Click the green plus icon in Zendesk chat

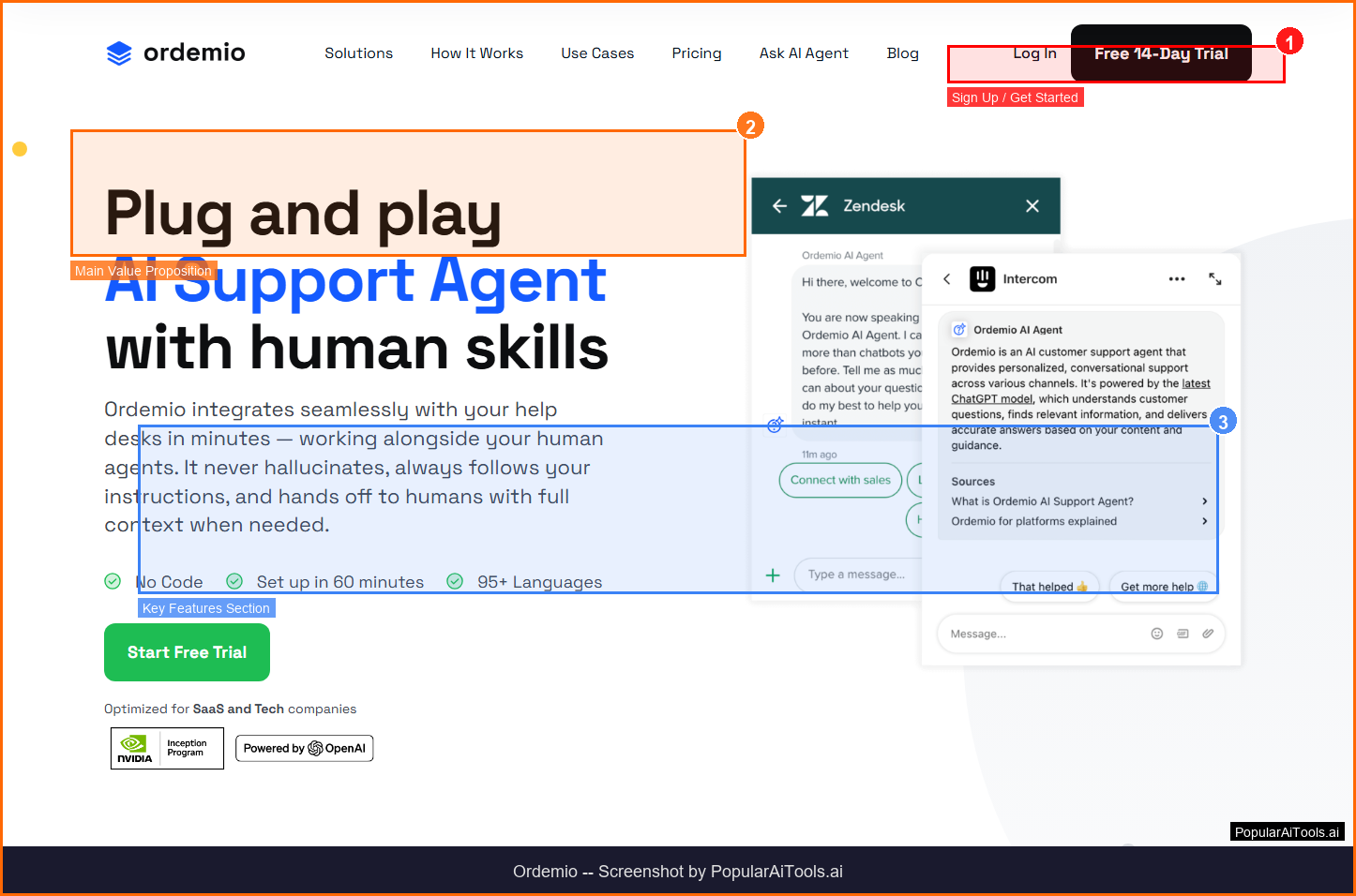point(773,575)
